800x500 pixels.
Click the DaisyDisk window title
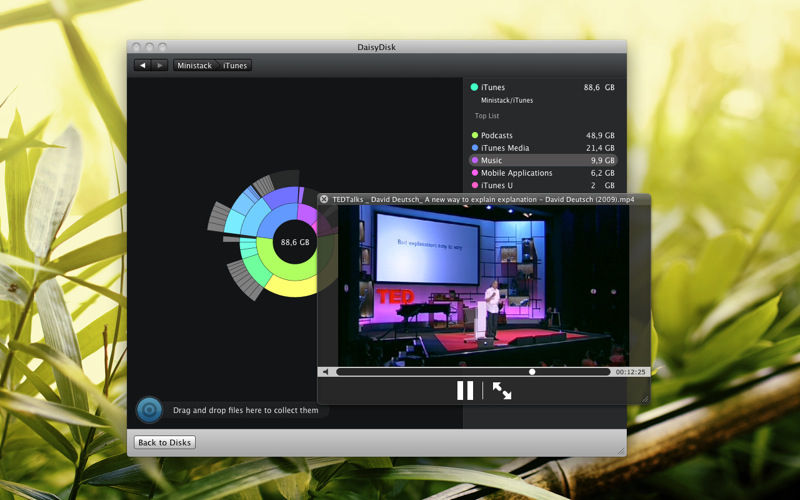377,47
